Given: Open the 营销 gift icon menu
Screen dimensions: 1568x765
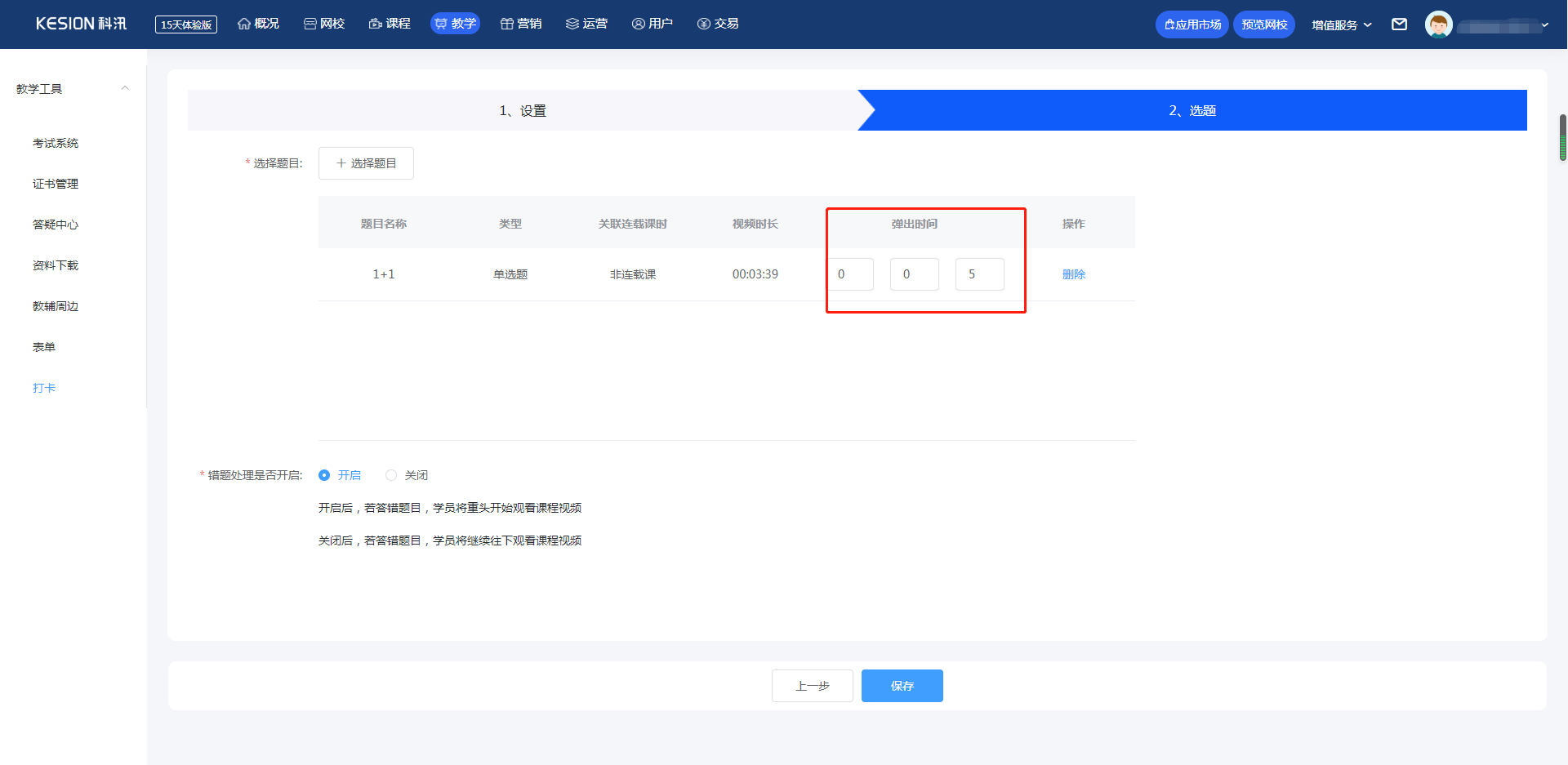Looking at the screenshot, I should (521, 24).
